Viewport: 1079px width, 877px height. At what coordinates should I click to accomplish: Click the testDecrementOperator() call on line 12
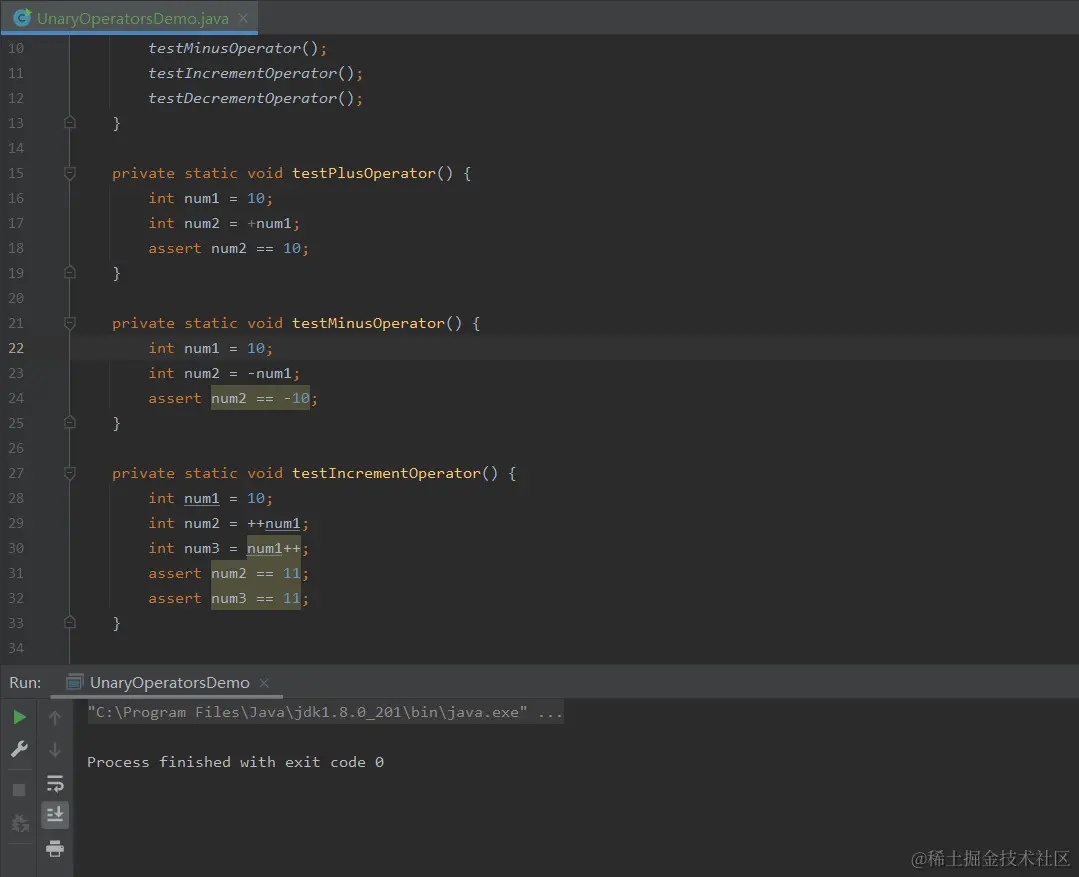point(255,98)
